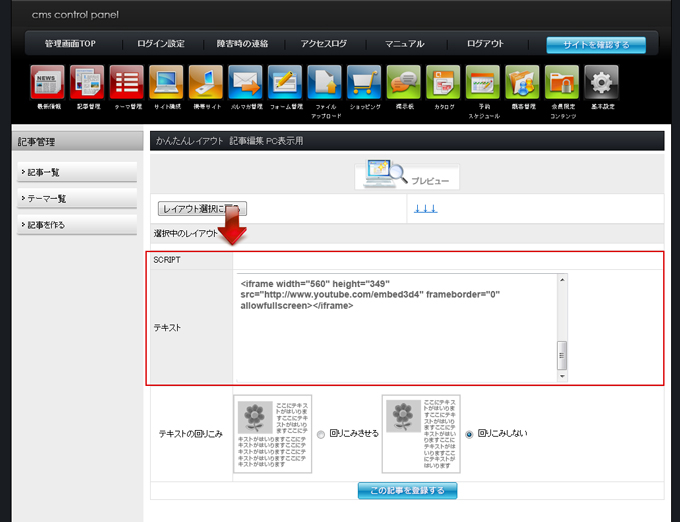Select the 回りこみさせる radio button
This screenshot has height=522, width=680.
pos(321,435)
